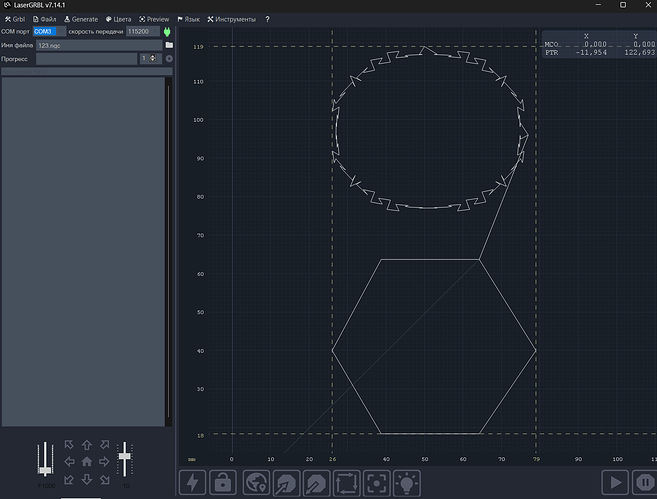Screen dimensions: 657x499
Task: Click the MCO coordinates label
Action: [x=551, y=44]
